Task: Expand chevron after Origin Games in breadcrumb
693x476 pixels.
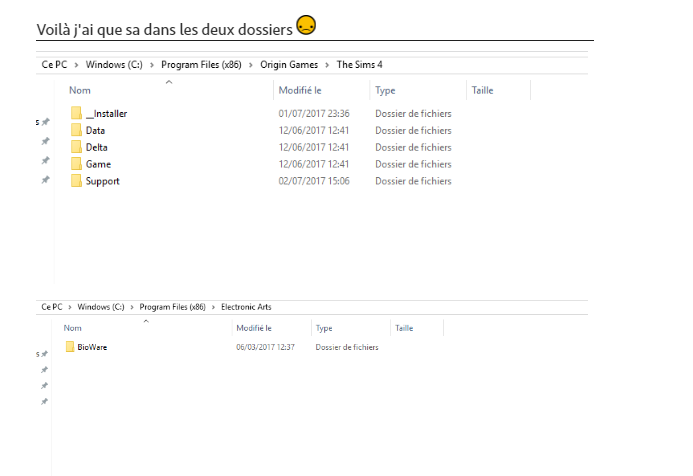Action: pyautogui.click(x=327, y=65)
